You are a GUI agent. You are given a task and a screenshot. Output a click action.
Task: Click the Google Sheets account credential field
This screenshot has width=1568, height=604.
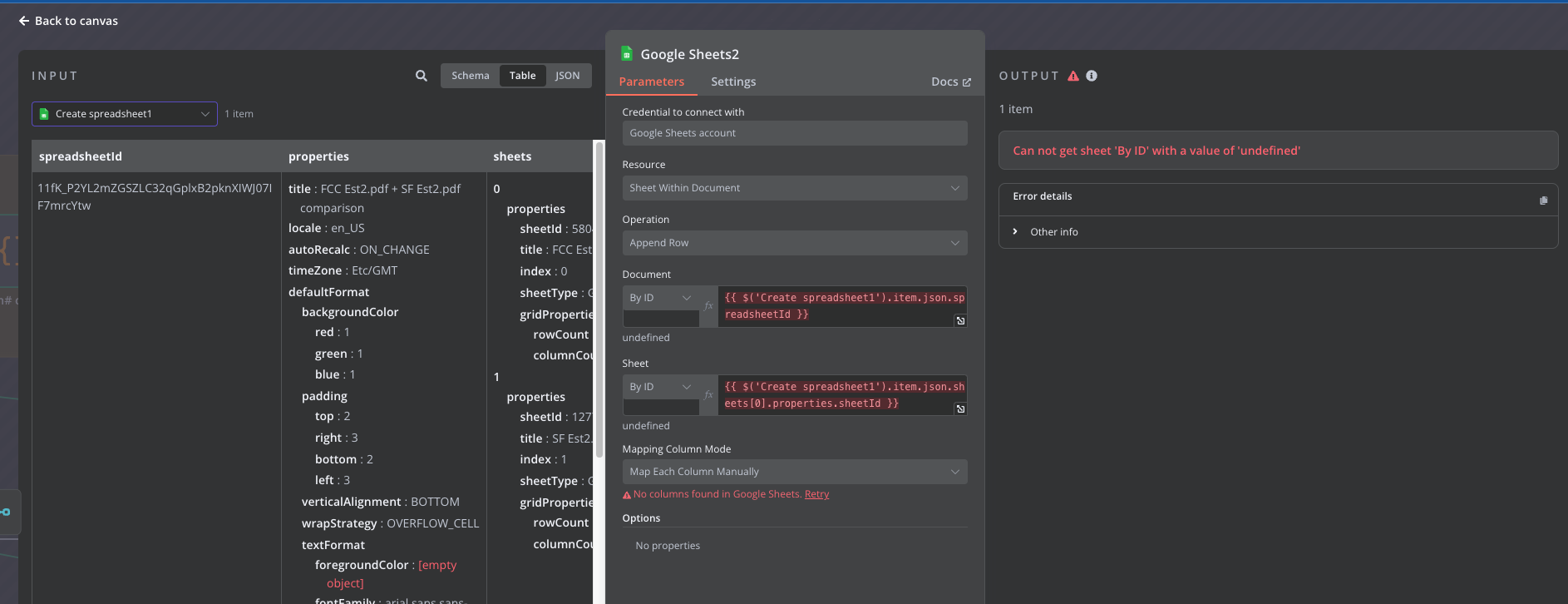(x=795, y=133)
